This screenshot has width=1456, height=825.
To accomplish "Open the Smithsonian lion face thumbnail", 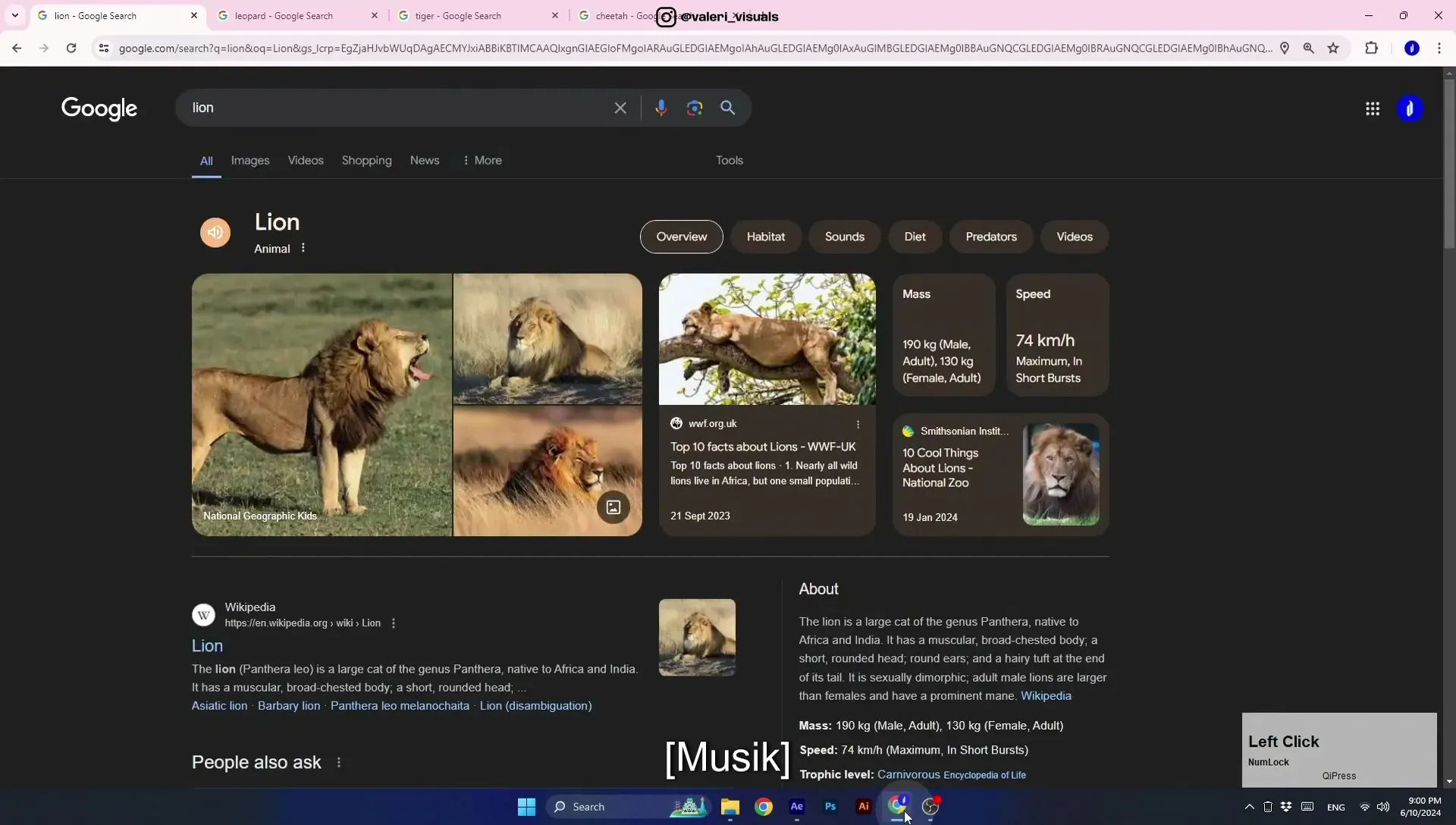I will click(1061, 475).
